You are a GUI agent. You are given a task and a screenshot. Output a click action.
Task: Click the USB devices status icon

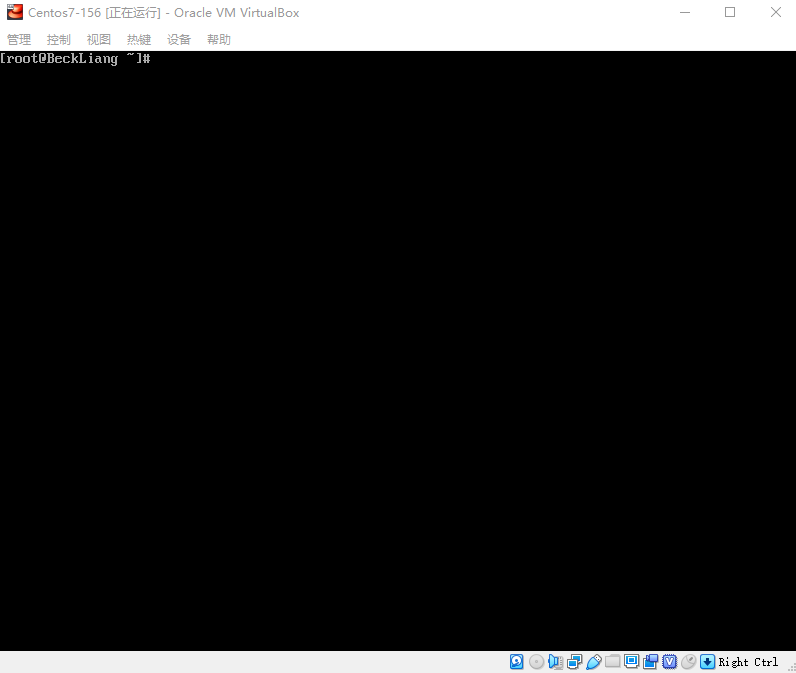pyautogui.click(x=593, y=661)
